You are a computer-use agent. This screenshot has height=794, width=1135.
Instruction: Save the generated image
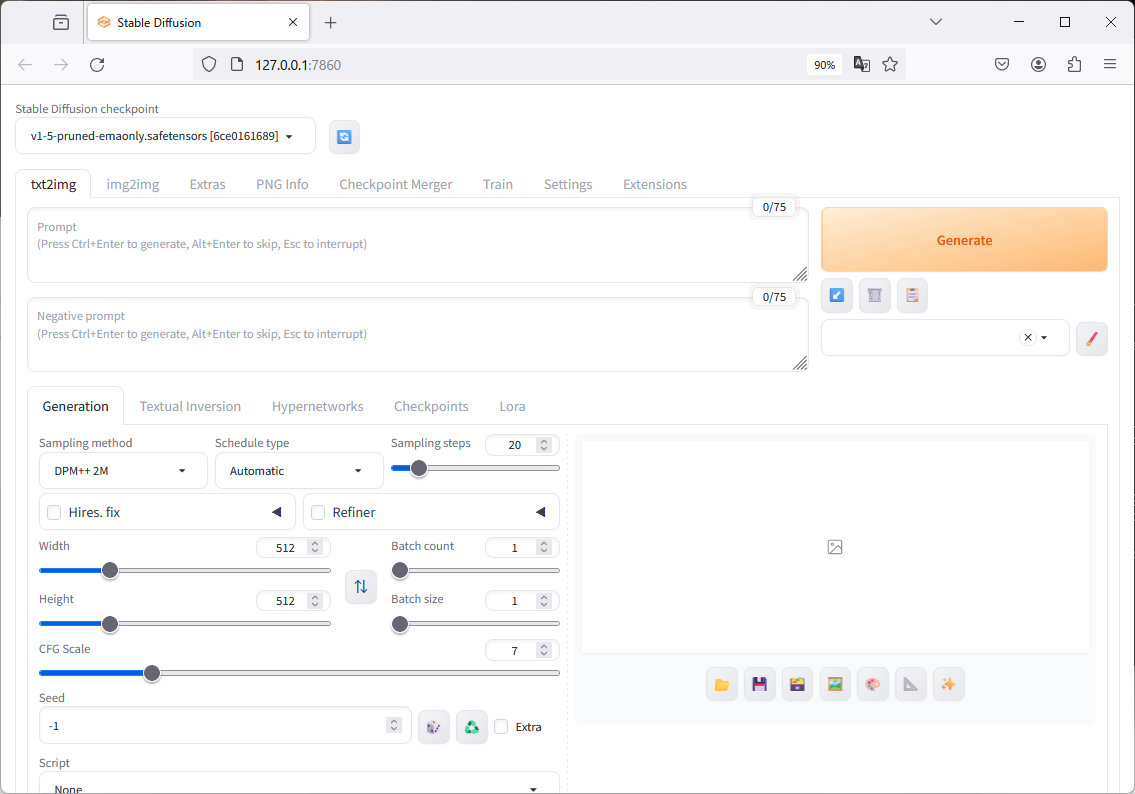[759, 683]
